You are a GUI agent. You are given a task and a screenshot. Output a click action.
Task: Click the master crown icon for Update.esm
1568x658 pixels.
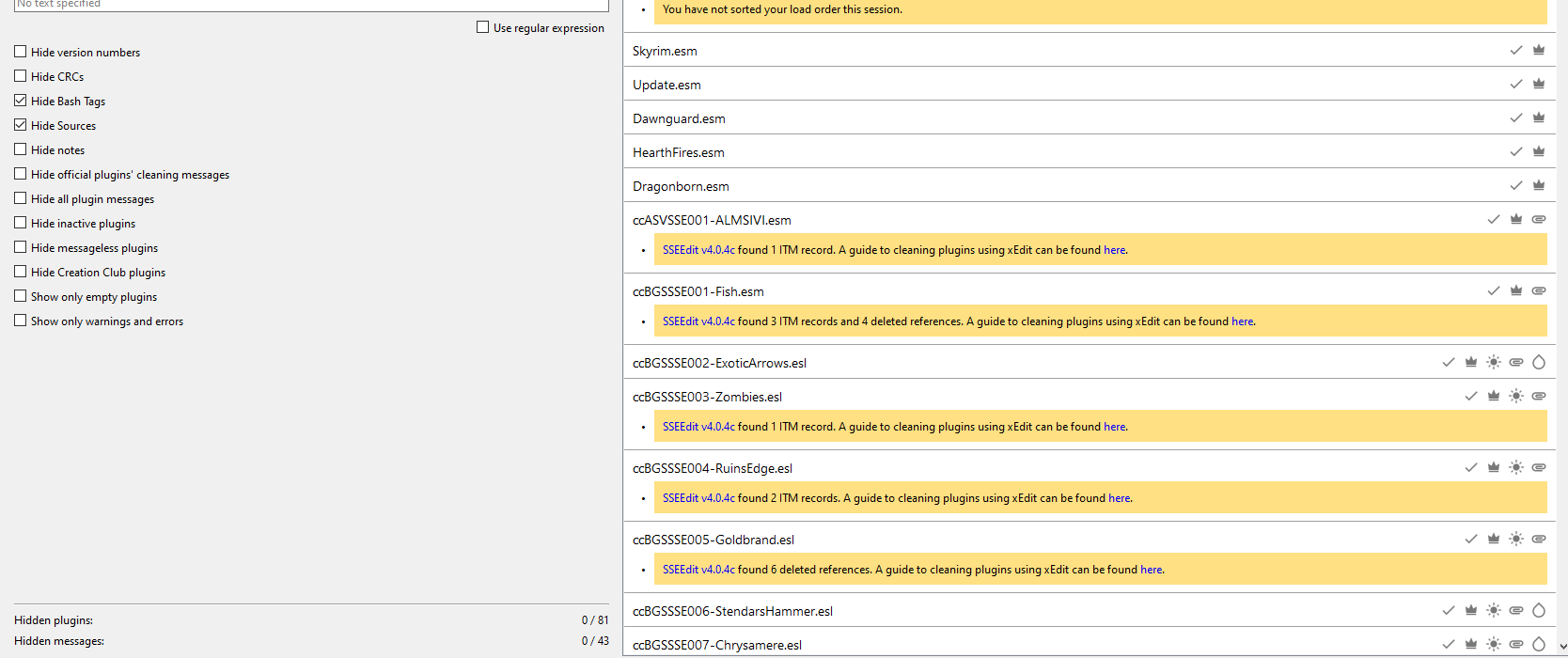tap(1539, 85)
